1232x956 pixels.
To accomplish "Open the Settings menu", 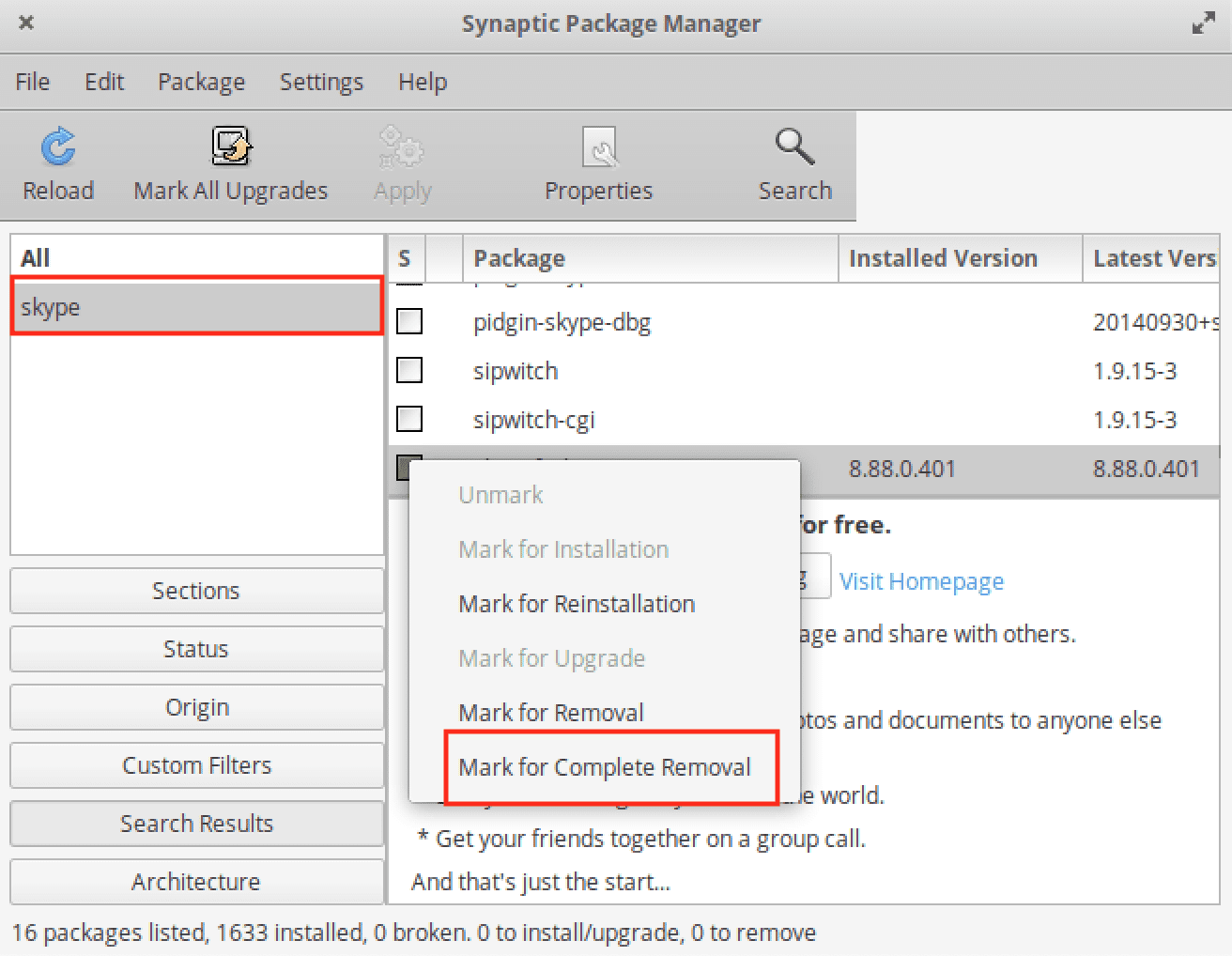I will [x=321, y=82].
